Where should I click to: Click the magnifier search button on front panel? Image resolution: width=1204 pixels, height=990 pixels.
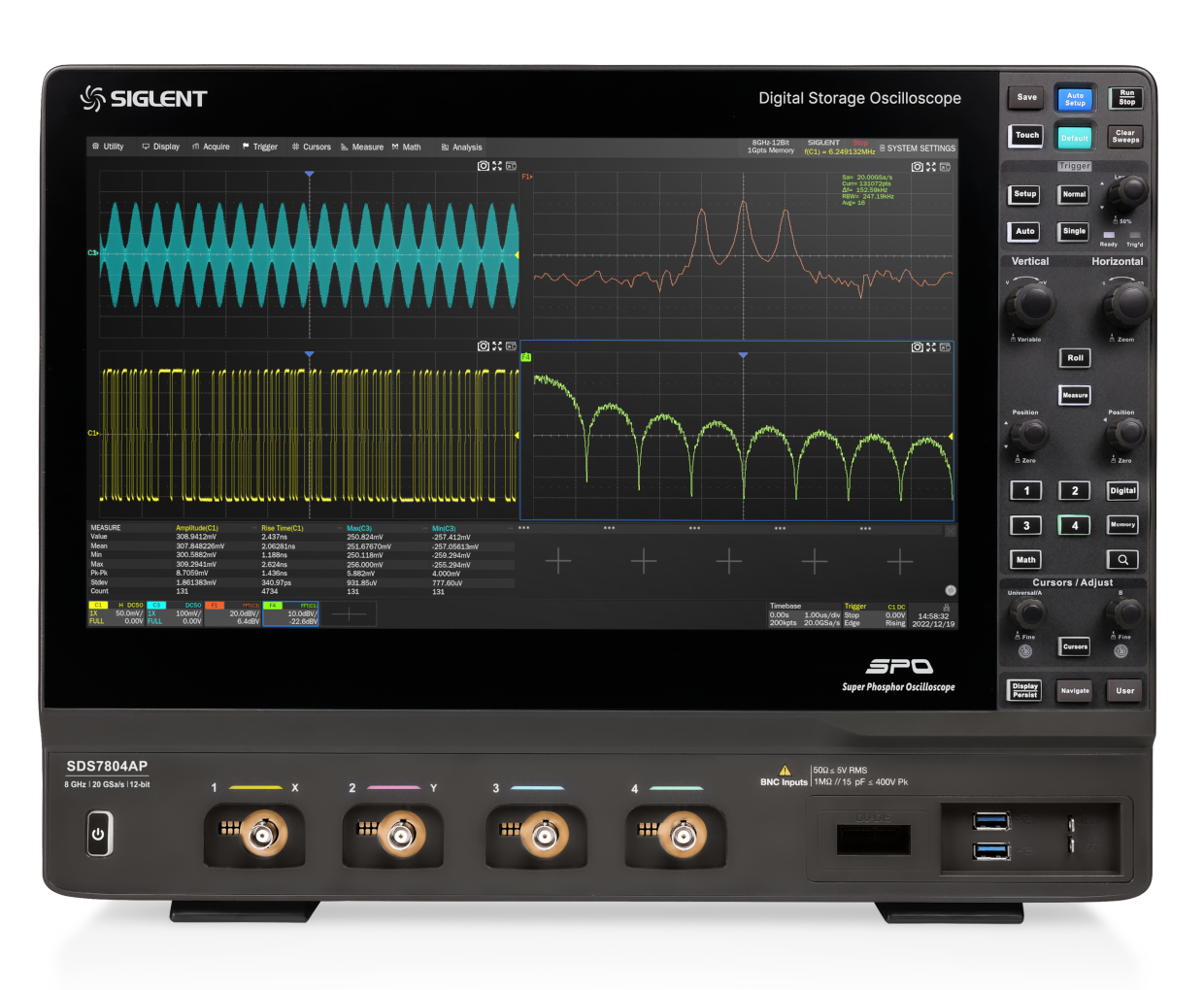[1122, 560]
